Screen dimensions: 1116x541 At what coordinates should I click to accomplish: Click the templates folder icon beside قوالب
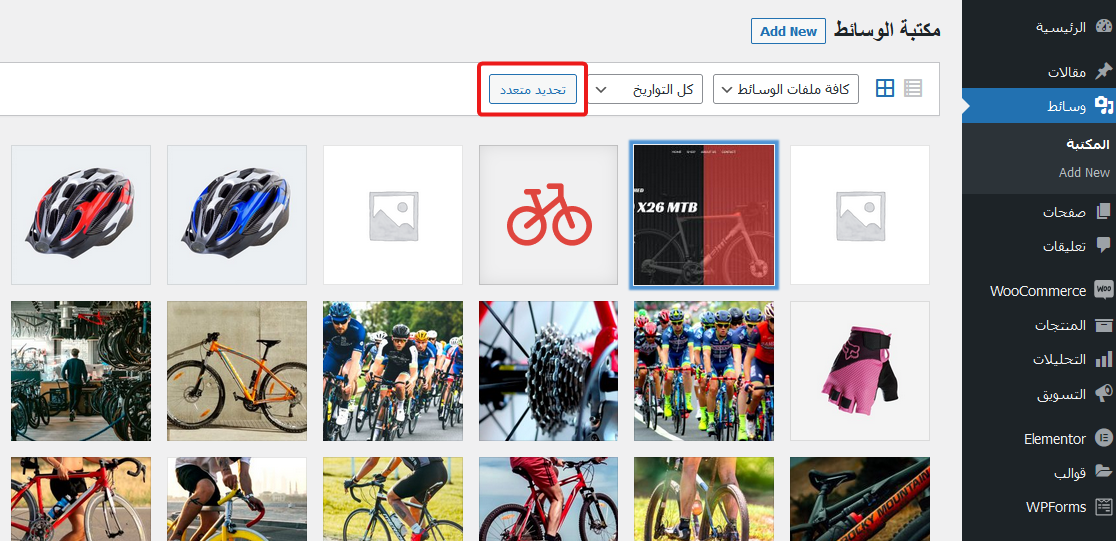coord(1103,473)
